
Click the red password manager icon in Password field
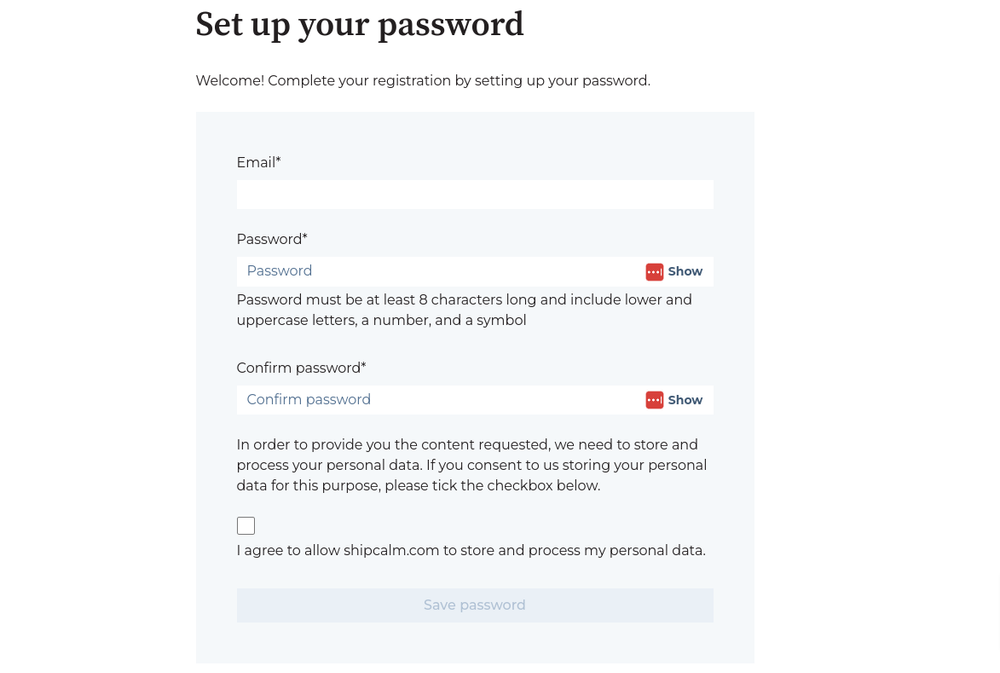pos(654,272)
